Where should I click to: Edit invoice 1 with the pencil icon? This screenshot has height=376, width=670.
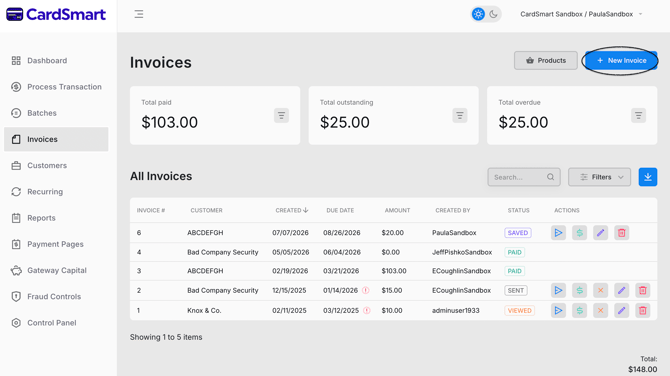[622, 311]
